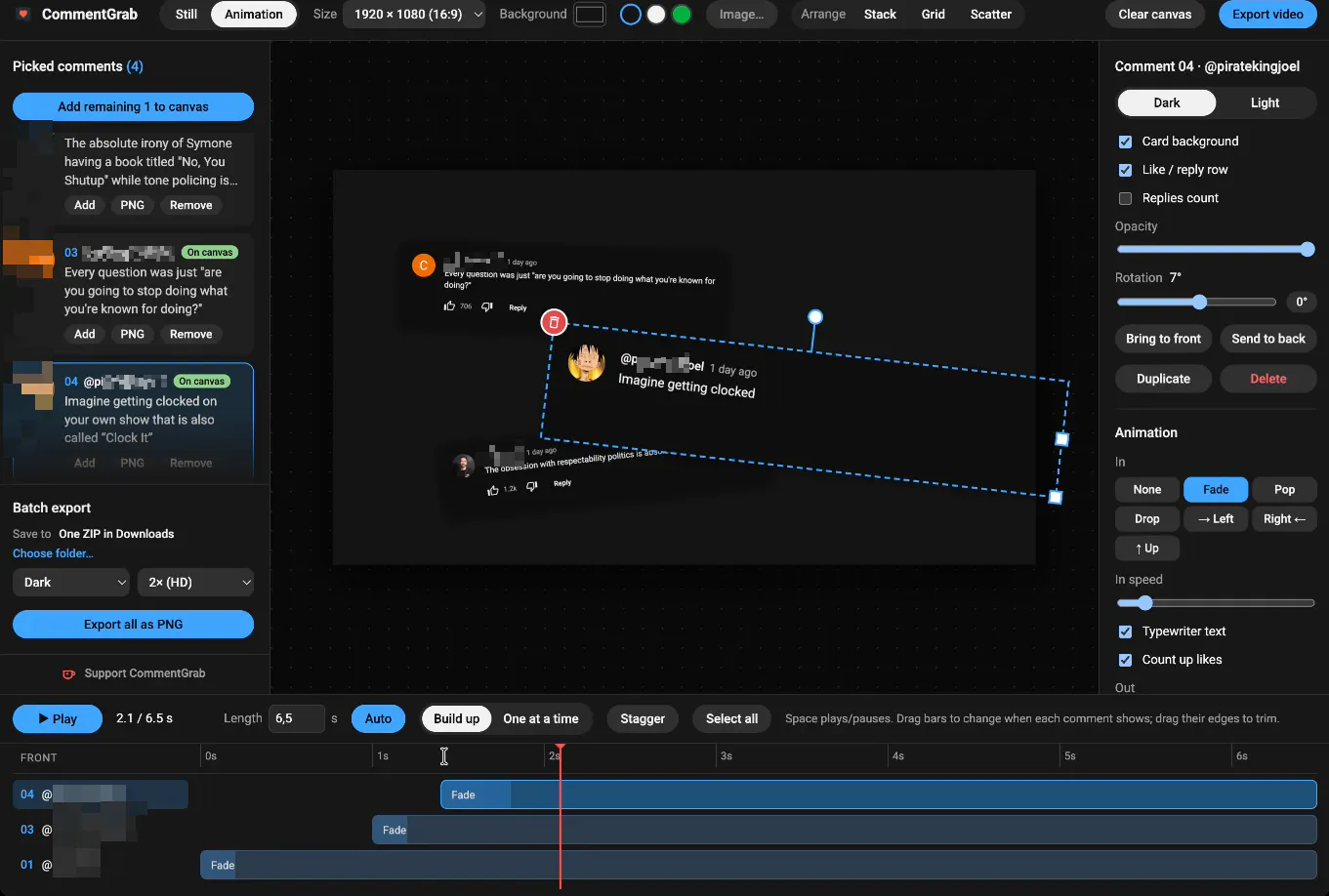Select Build up mode
Image resolution: width=1329 pixels, height=896 pixels.
point(456,718)
